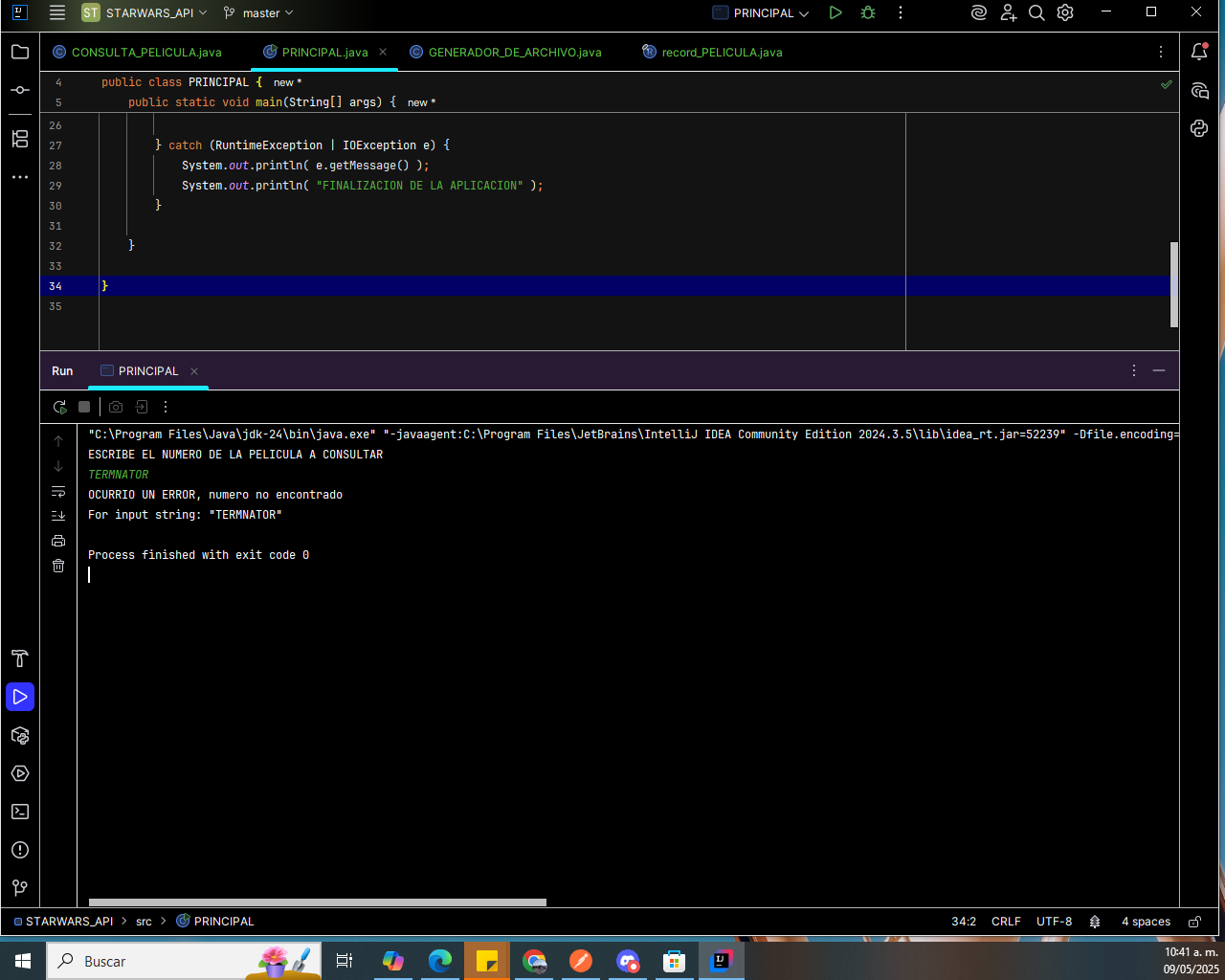
Task: Jump up the stack trace arrow
Action: click(x=58, y=441)
